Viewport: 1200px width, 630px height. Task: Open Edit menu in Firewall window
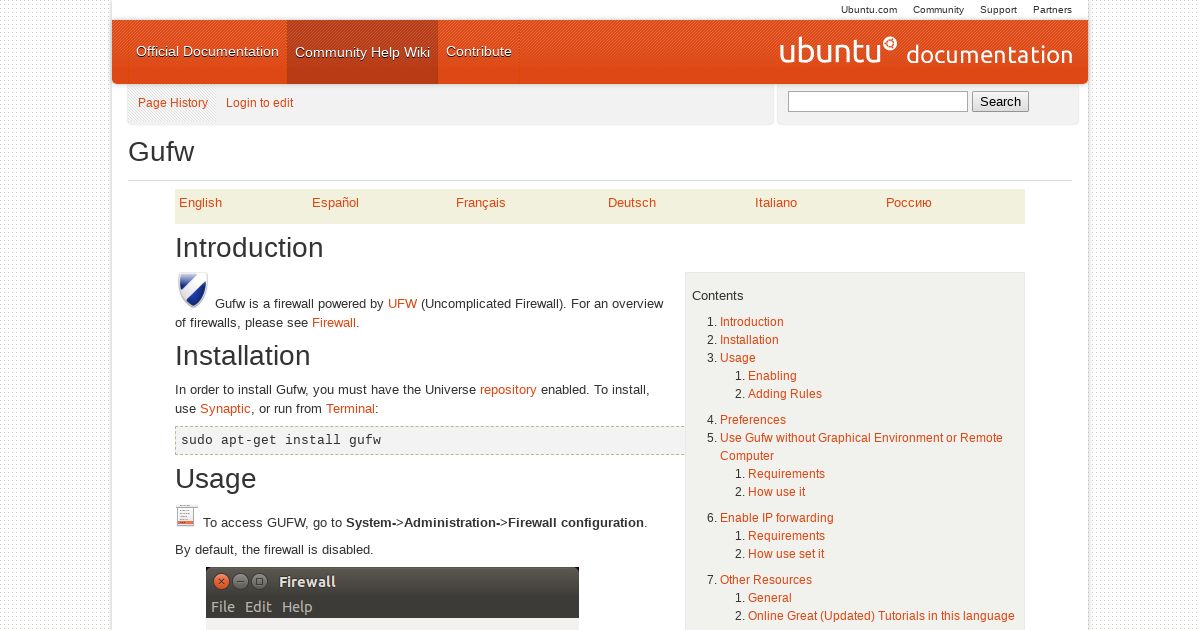point(258,607)
